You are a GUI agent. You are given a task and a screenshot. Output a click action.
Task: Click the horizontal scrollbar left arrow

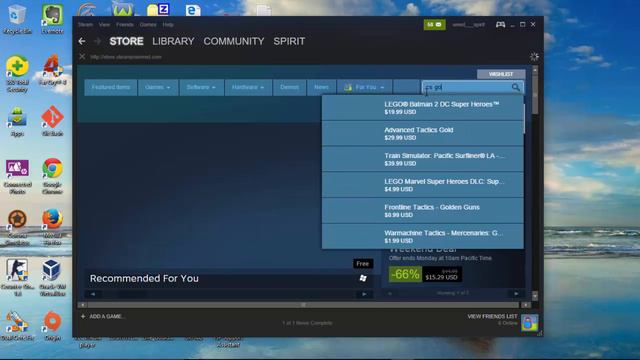click(x=82, y=305)
